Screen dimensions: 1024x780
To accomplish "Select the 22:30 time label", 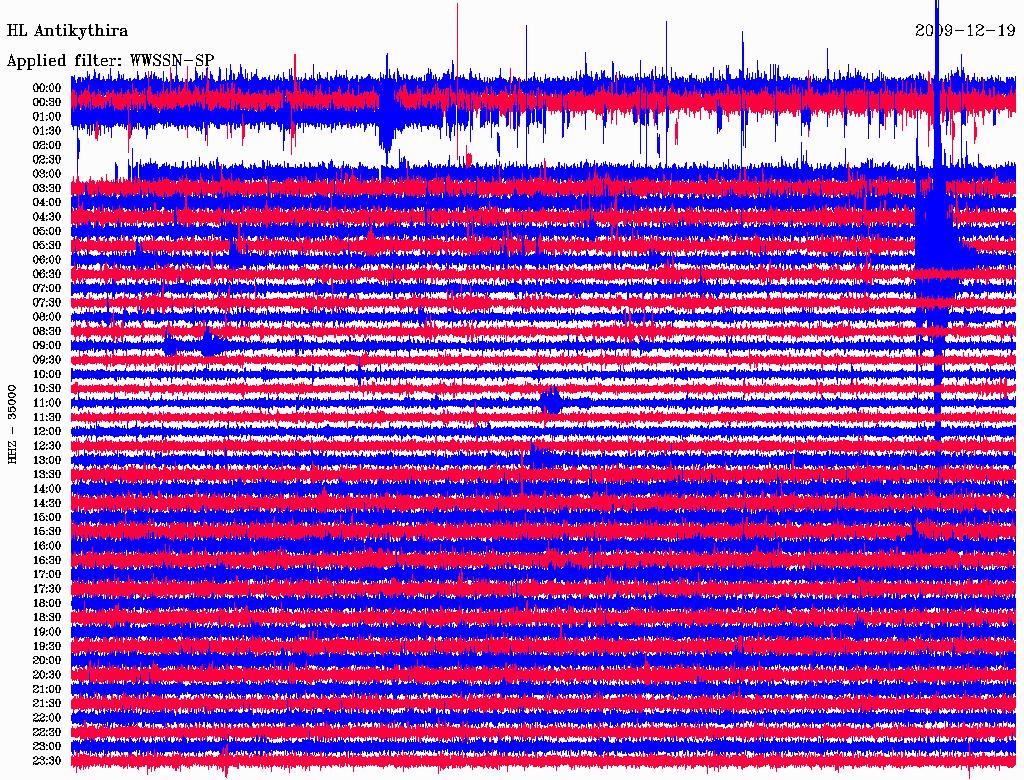I will 47,732.
